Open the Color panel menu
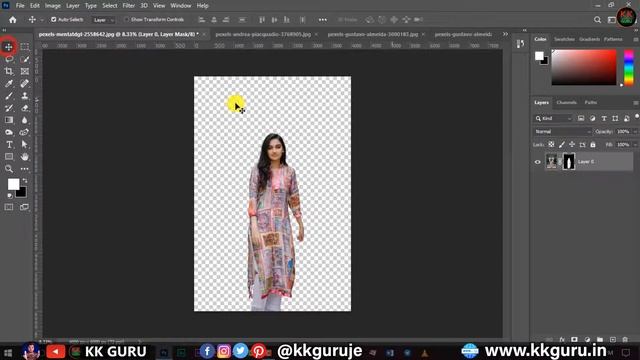 (636, 39)
